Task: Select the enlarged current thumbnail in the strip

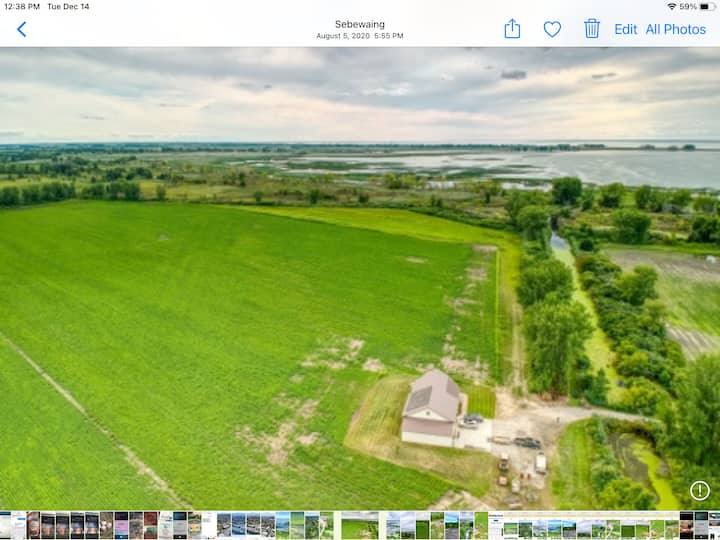Action: [x=360, y=525]
